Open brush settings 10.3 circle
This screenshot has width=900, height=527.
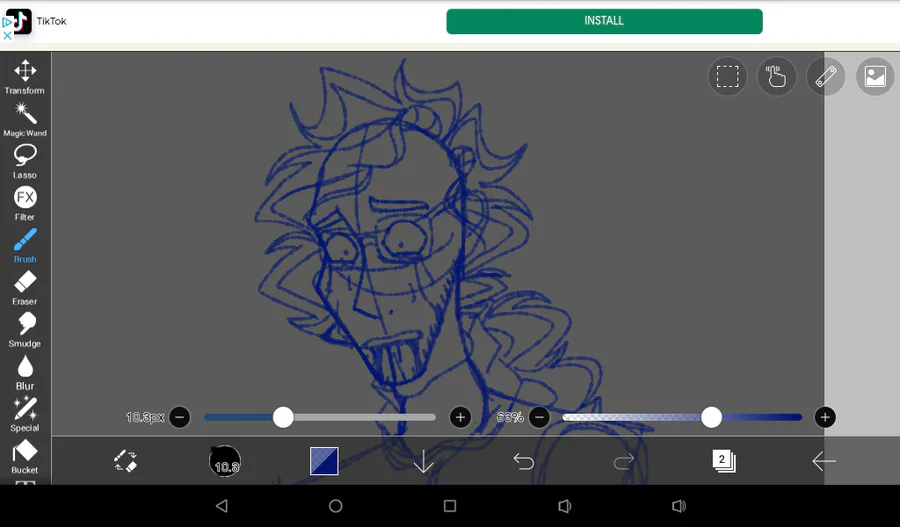[224, 461]
